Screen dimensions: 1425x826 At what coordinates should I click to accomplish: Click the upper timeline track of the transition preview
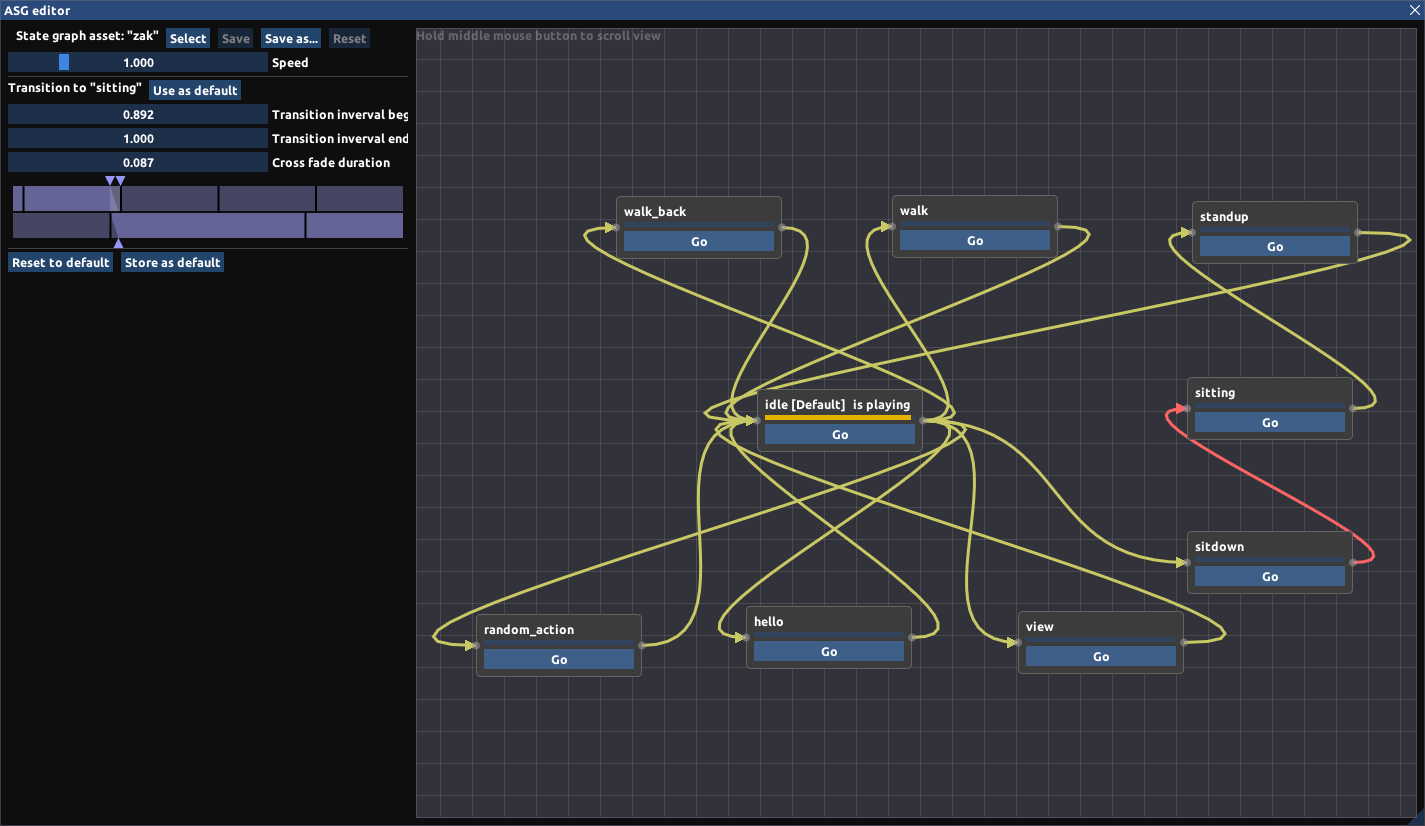pos(208,198)
